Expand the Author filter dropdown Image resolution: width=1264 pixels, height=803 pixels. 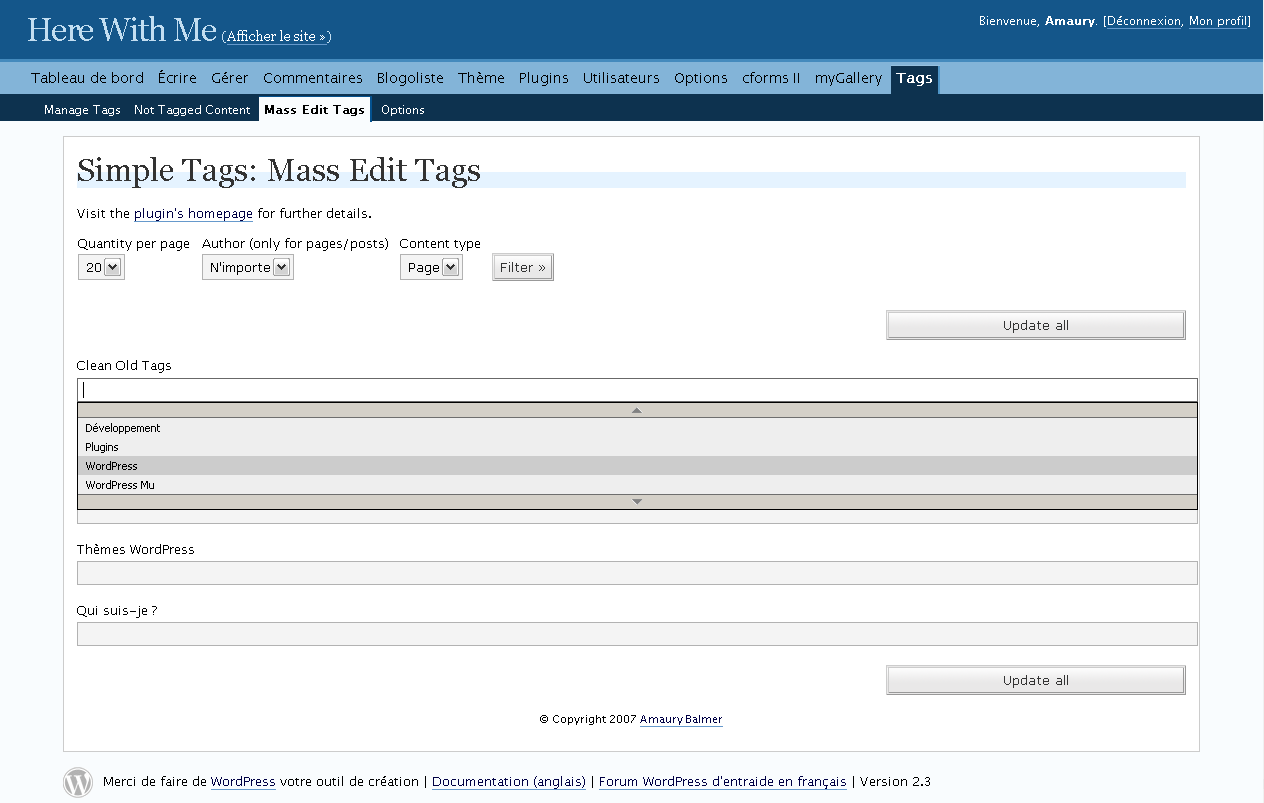(247, 267)
